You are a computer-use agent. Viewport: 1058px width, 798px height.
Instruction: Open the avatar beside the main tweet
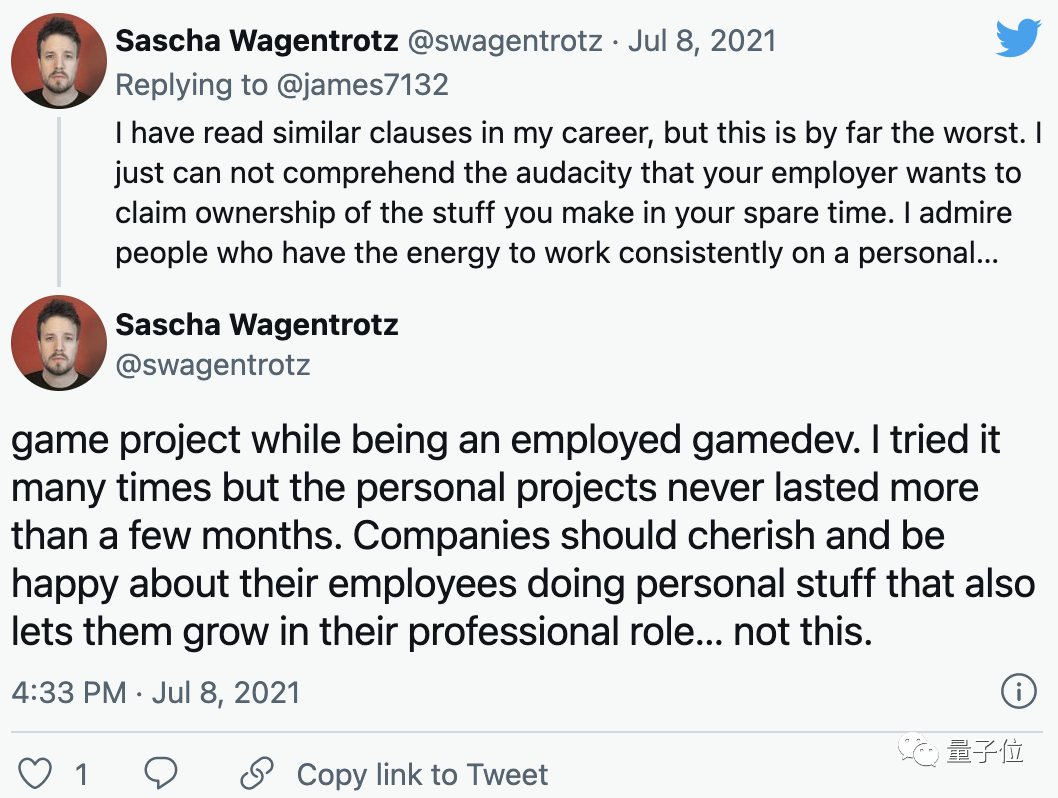click(59, 343)
